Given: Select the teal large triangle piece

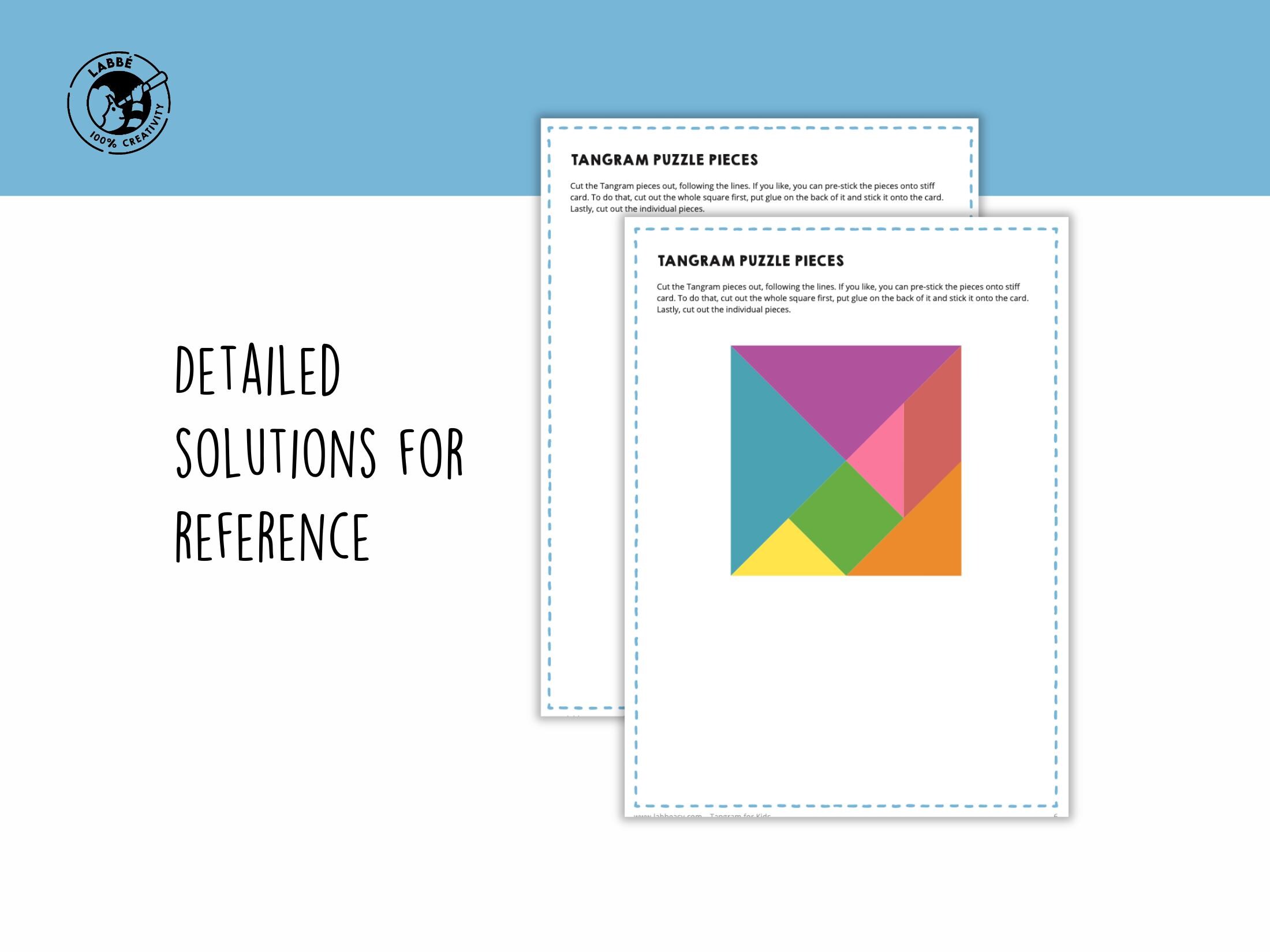Looking at the screenshot, I should (769, 460).
